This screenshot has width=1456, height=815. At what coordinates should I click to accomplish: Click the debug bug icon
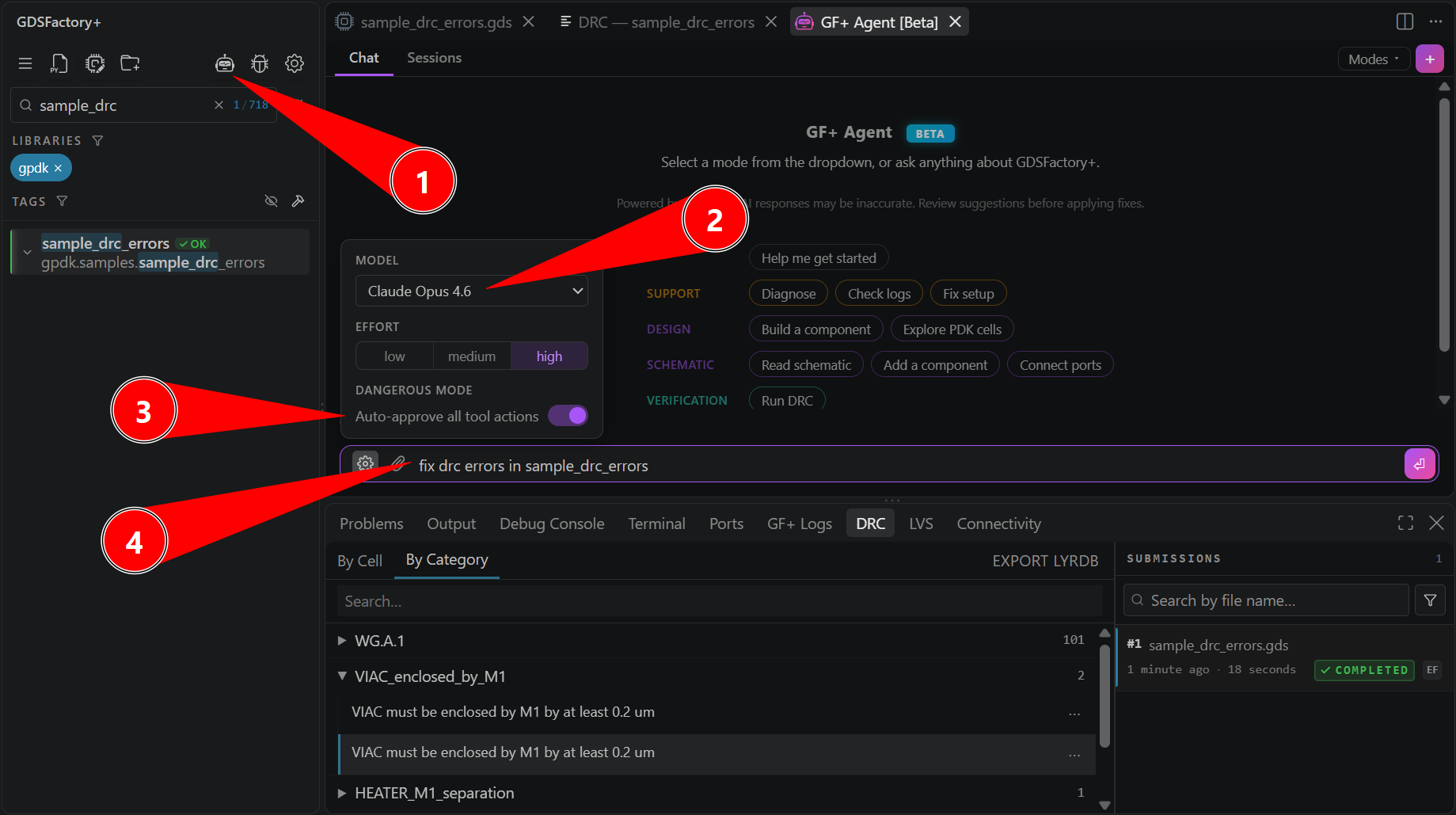(260, 63)
